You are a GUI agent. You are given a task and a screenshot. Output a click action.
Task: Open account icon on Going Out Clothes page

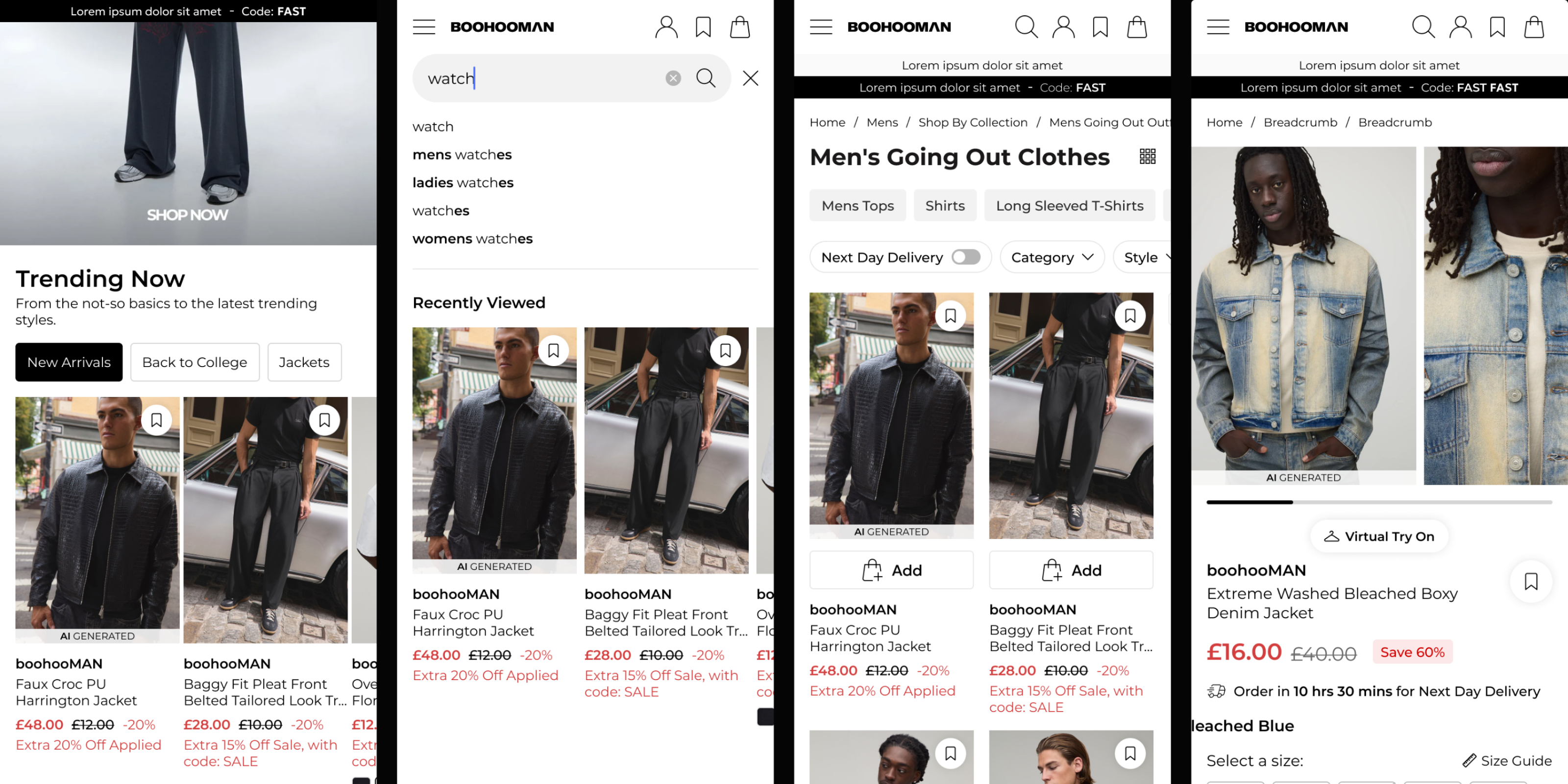point(1063,27)
